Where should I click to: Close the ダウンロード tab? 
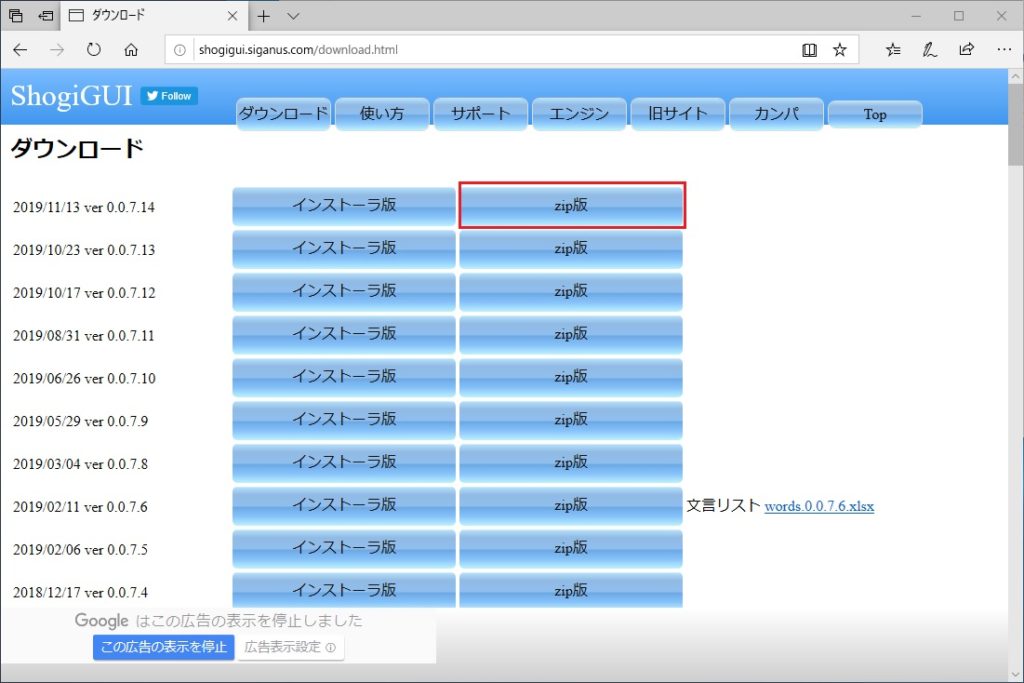[232, 16]
